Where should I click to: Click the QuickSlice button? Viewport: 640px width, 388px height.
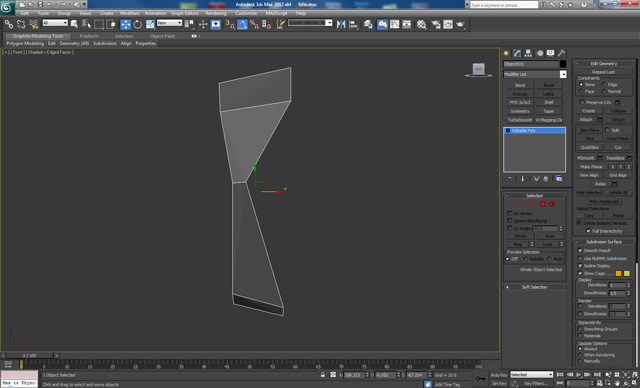click(589, 147)
